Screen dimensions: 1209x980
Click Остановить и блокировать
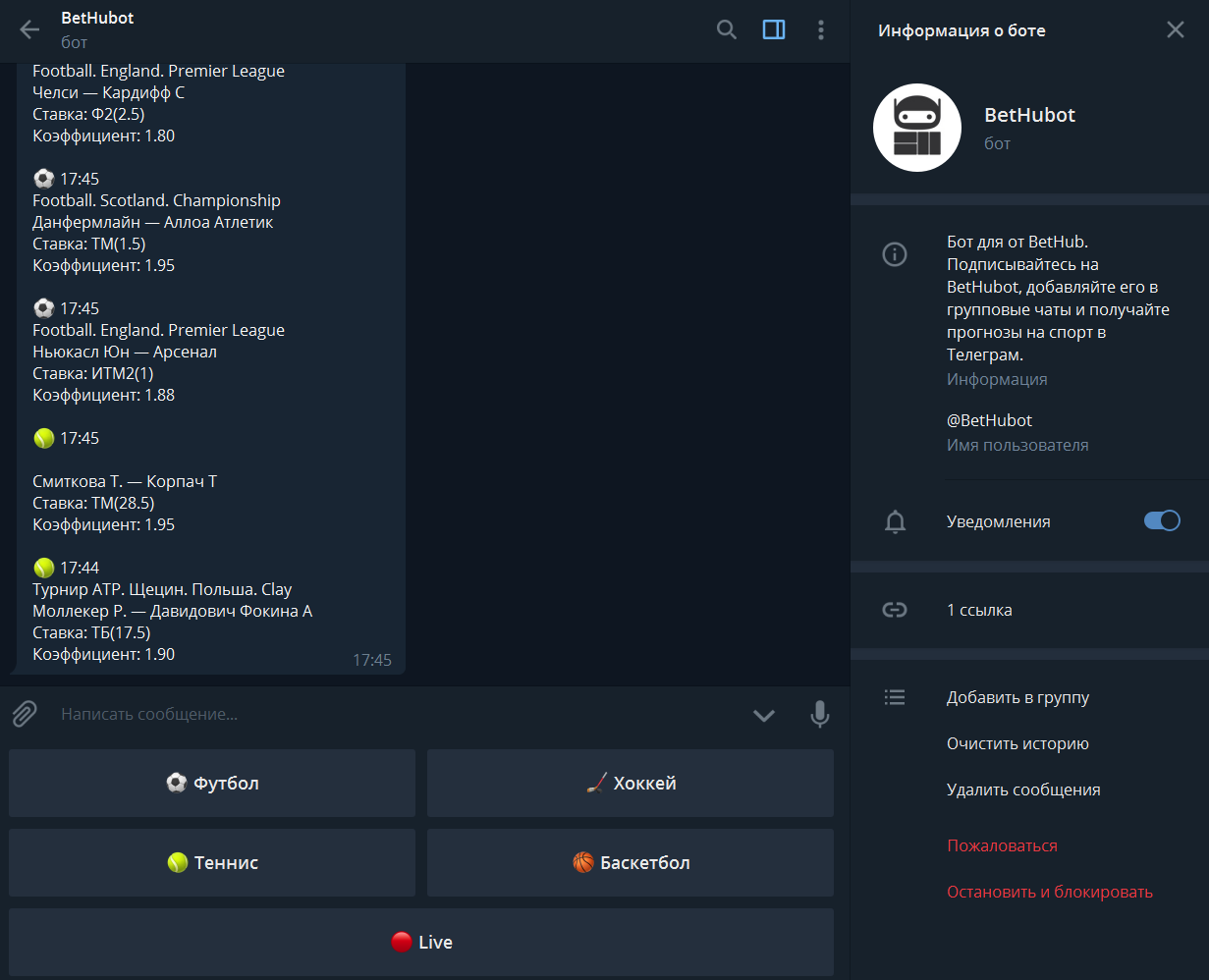tap(1050, 892)
